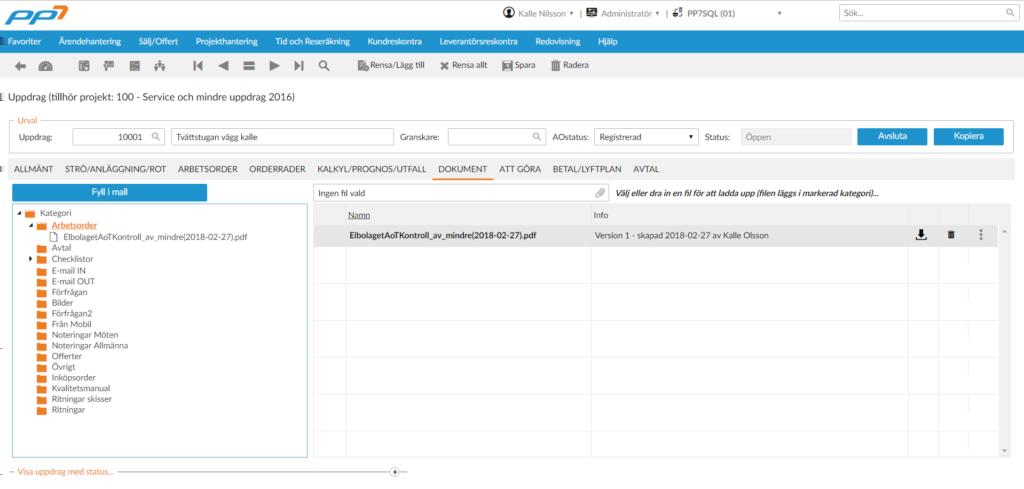Switch to the KALKYL/PROGNOS/UTFALL tab

tap(372, 169)
